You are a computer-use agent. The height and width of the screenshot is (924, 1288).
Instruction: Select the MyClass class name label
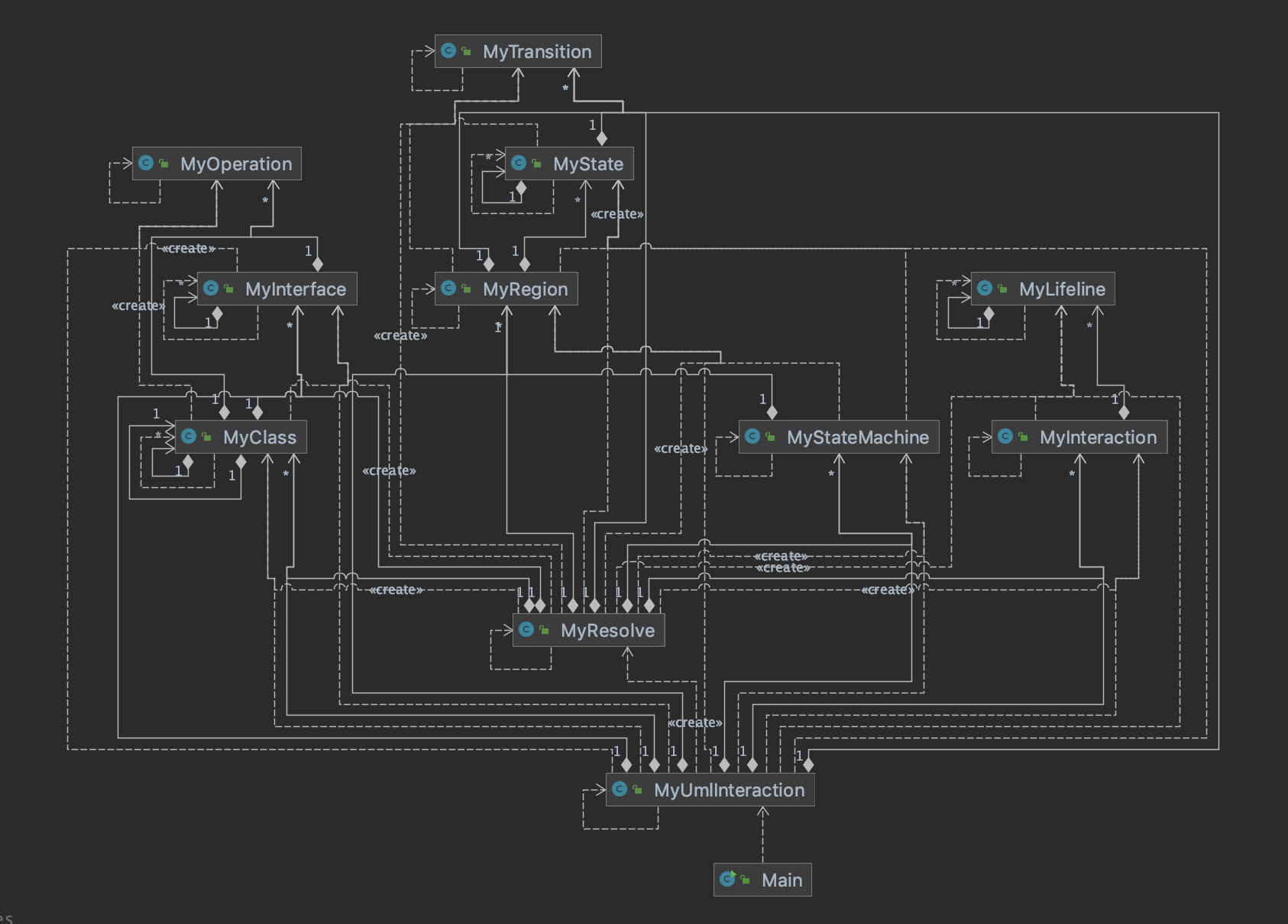coord(260,438)
